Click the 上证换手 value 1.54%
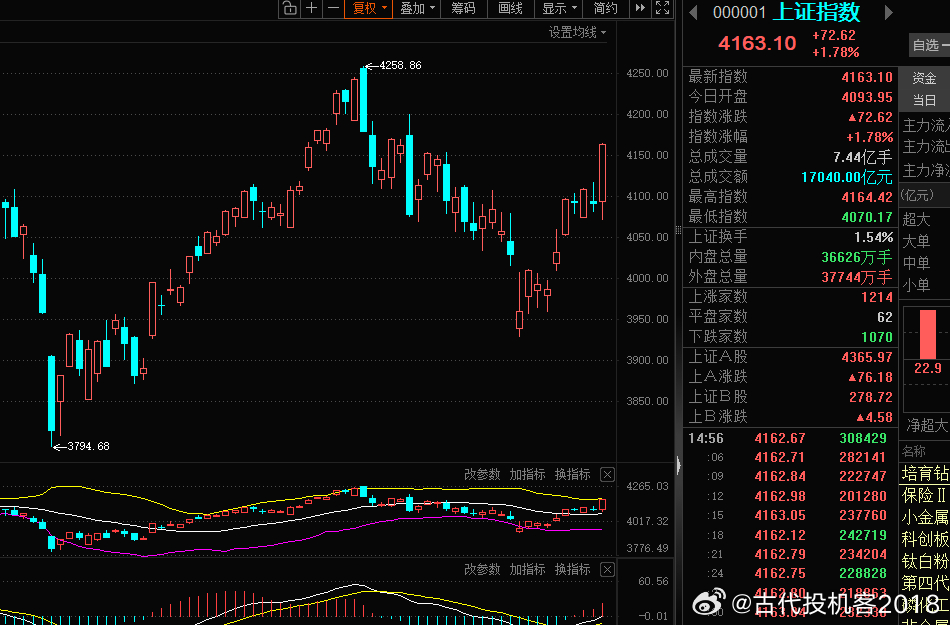 (x=874, y=237)
